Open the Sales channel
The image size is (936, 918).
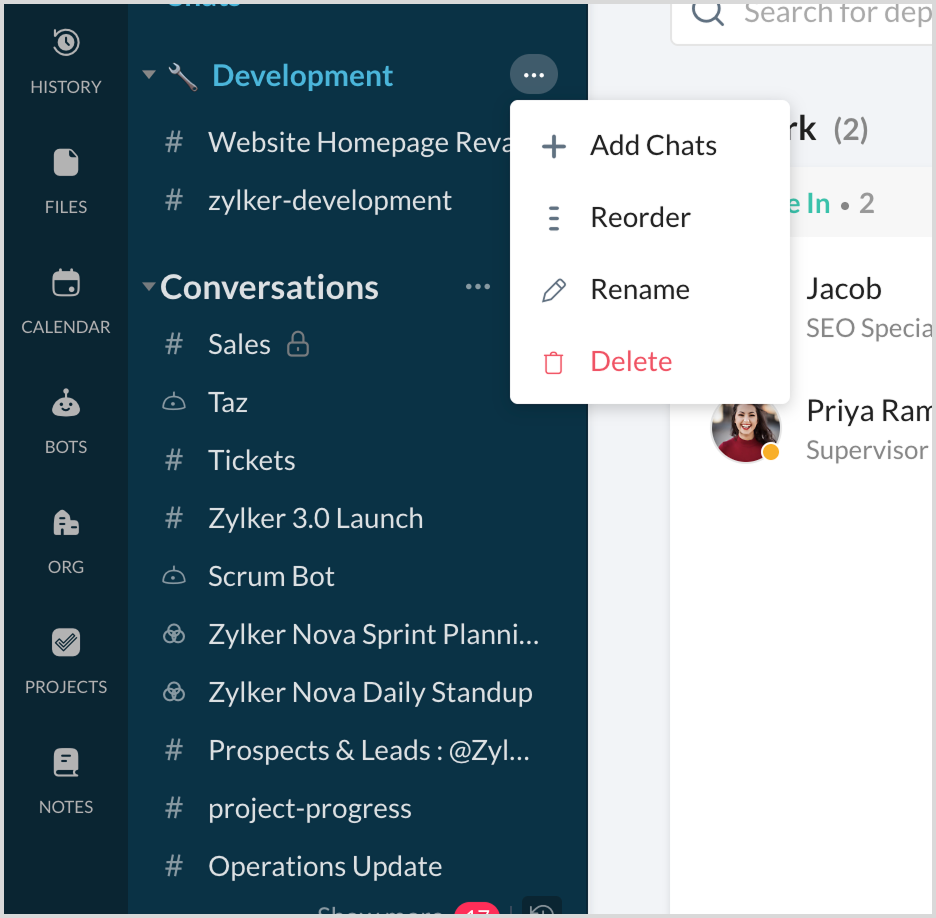pos(239,345)
